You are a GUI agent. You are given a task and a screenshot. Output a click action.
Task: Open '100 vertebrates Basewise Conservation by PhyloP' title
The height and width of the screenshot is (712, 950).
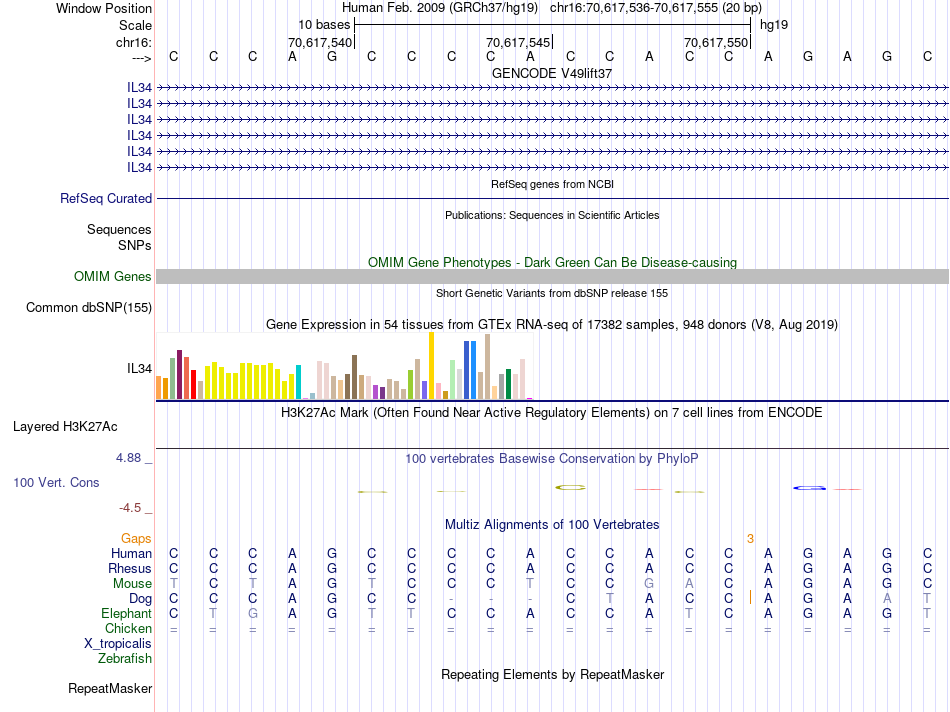click(x=552, y=459)
